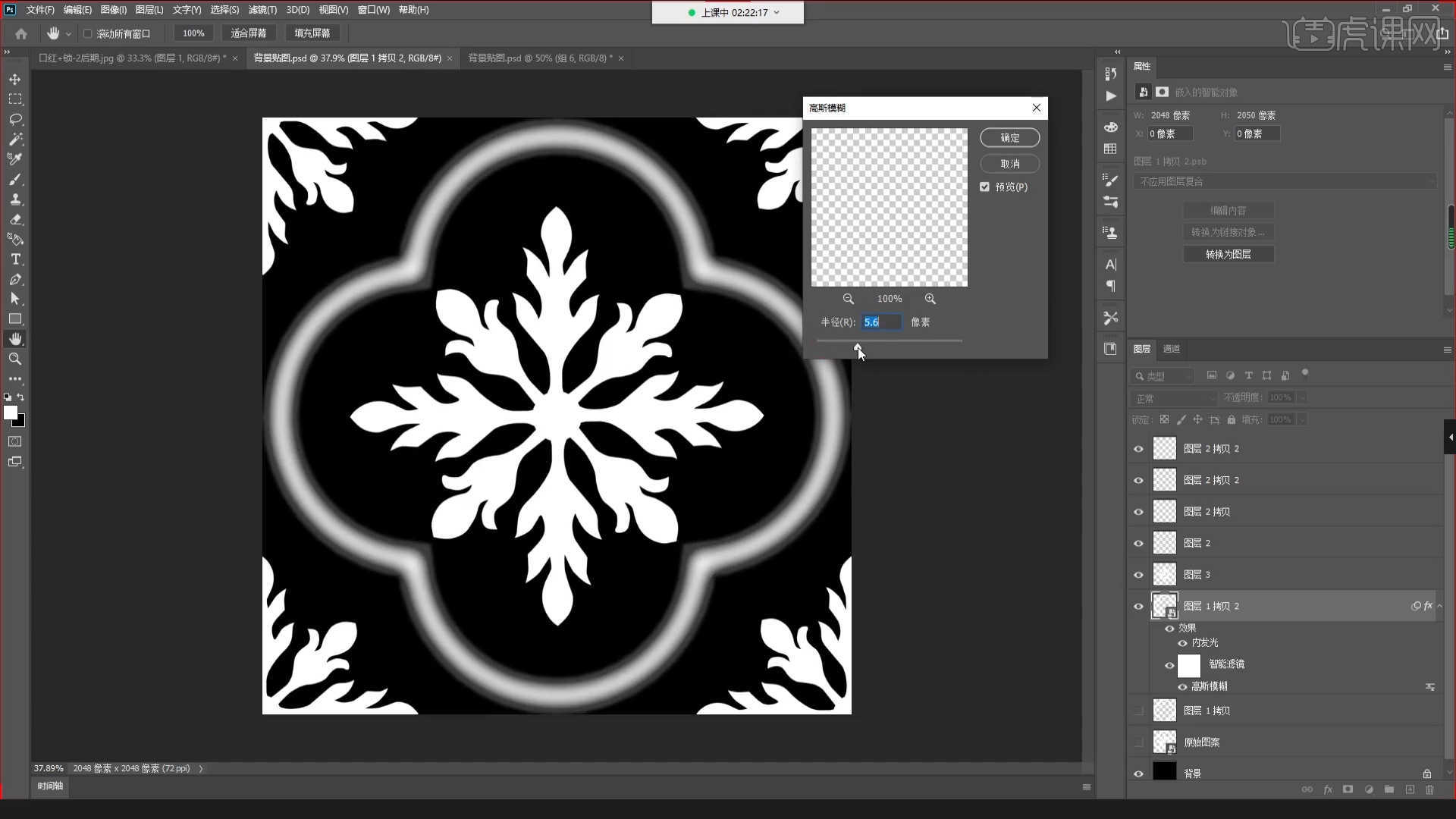This screenshot has height=819, width=1456.
Task: Click the background color swatch
Action: click(20, 422)
